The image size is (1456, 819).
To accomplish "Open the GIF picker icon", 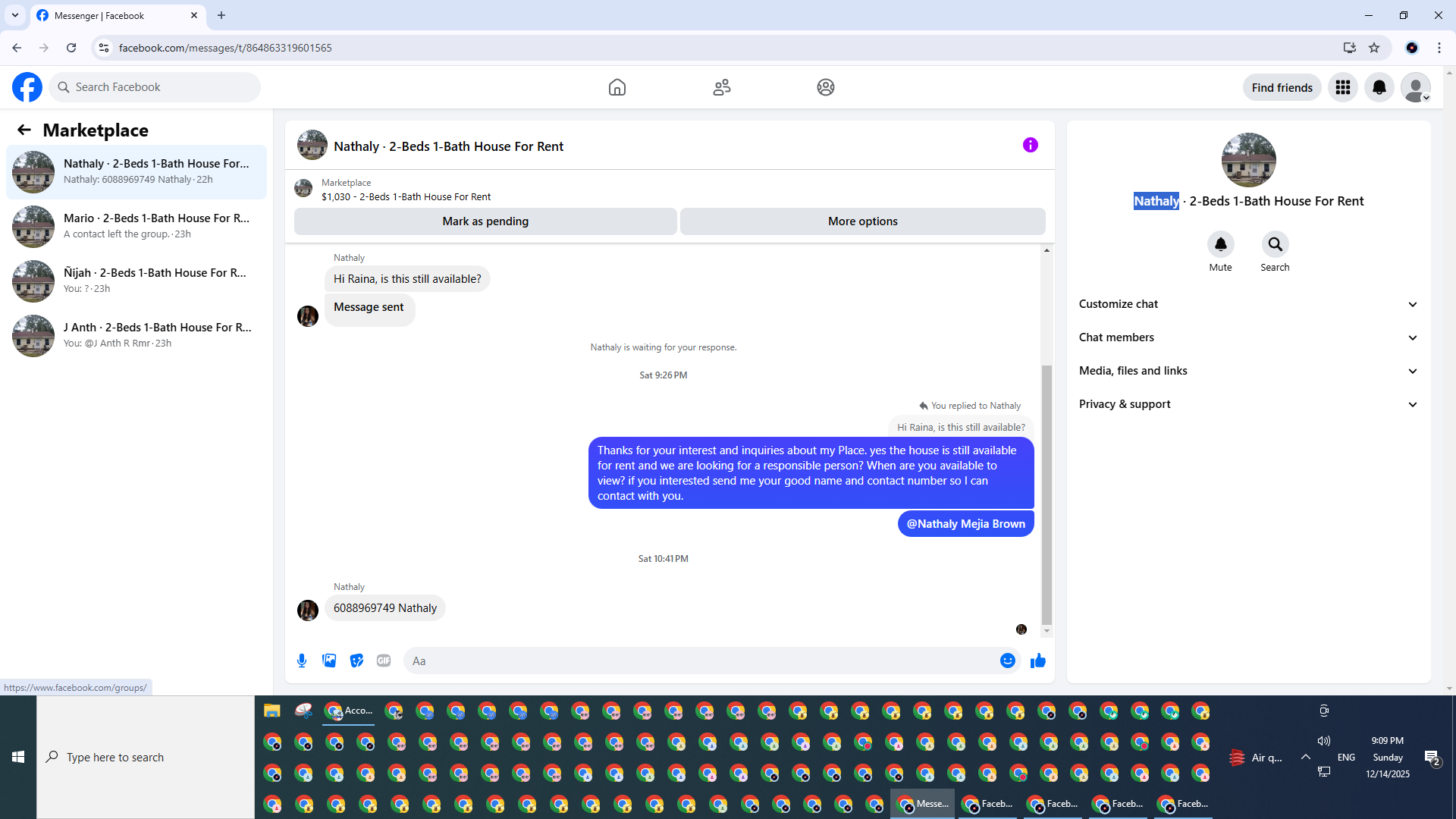I will coord(384,661).
